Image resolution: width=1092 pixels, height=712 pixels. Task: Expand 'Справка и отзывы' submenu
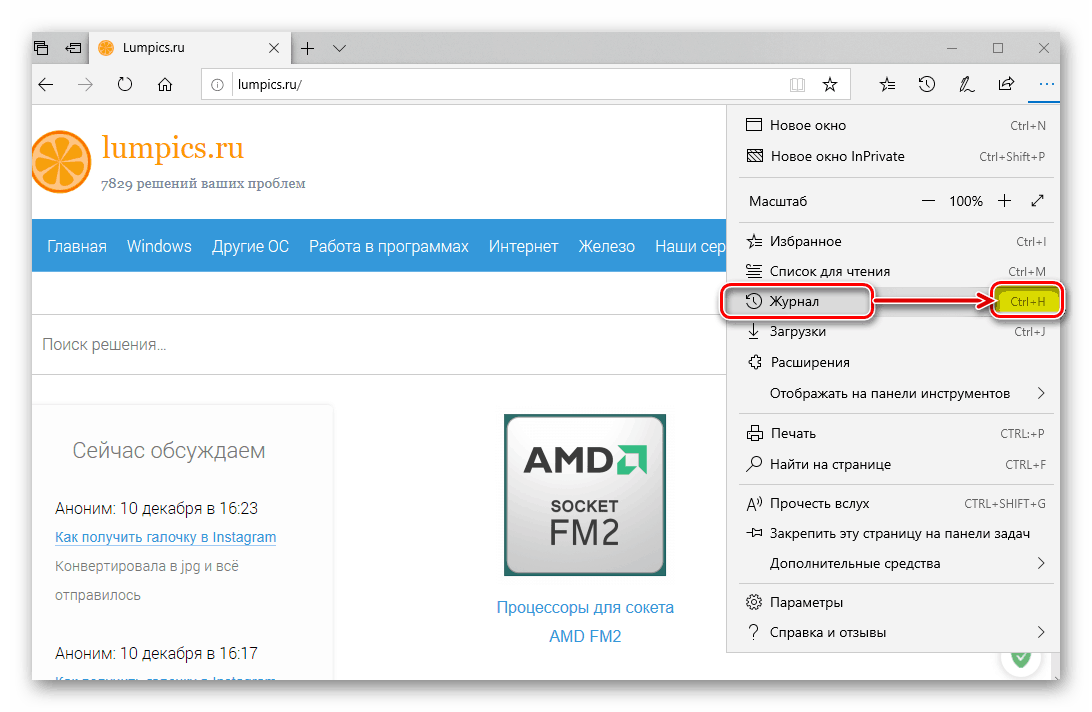pos(1041,632)
